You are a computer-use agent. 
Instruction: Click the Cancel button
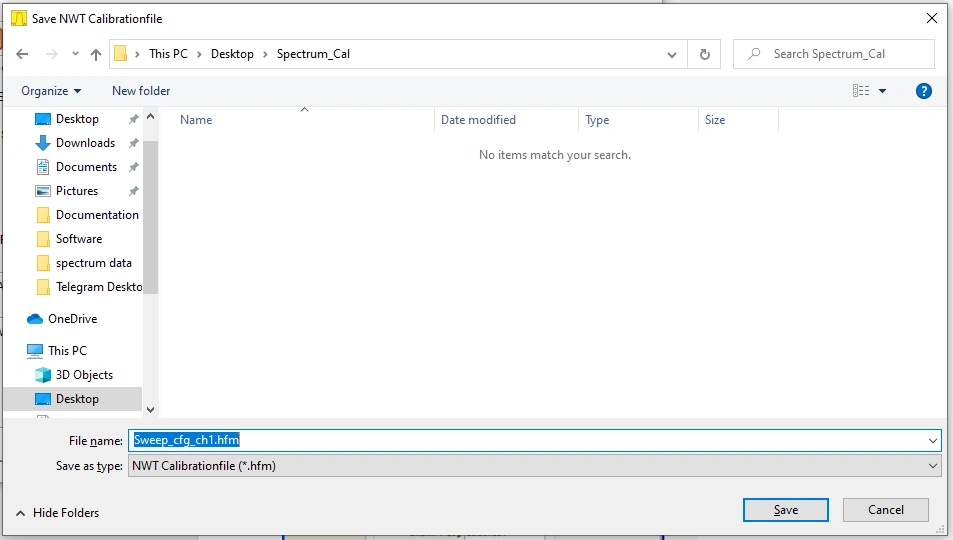(886, 510)
